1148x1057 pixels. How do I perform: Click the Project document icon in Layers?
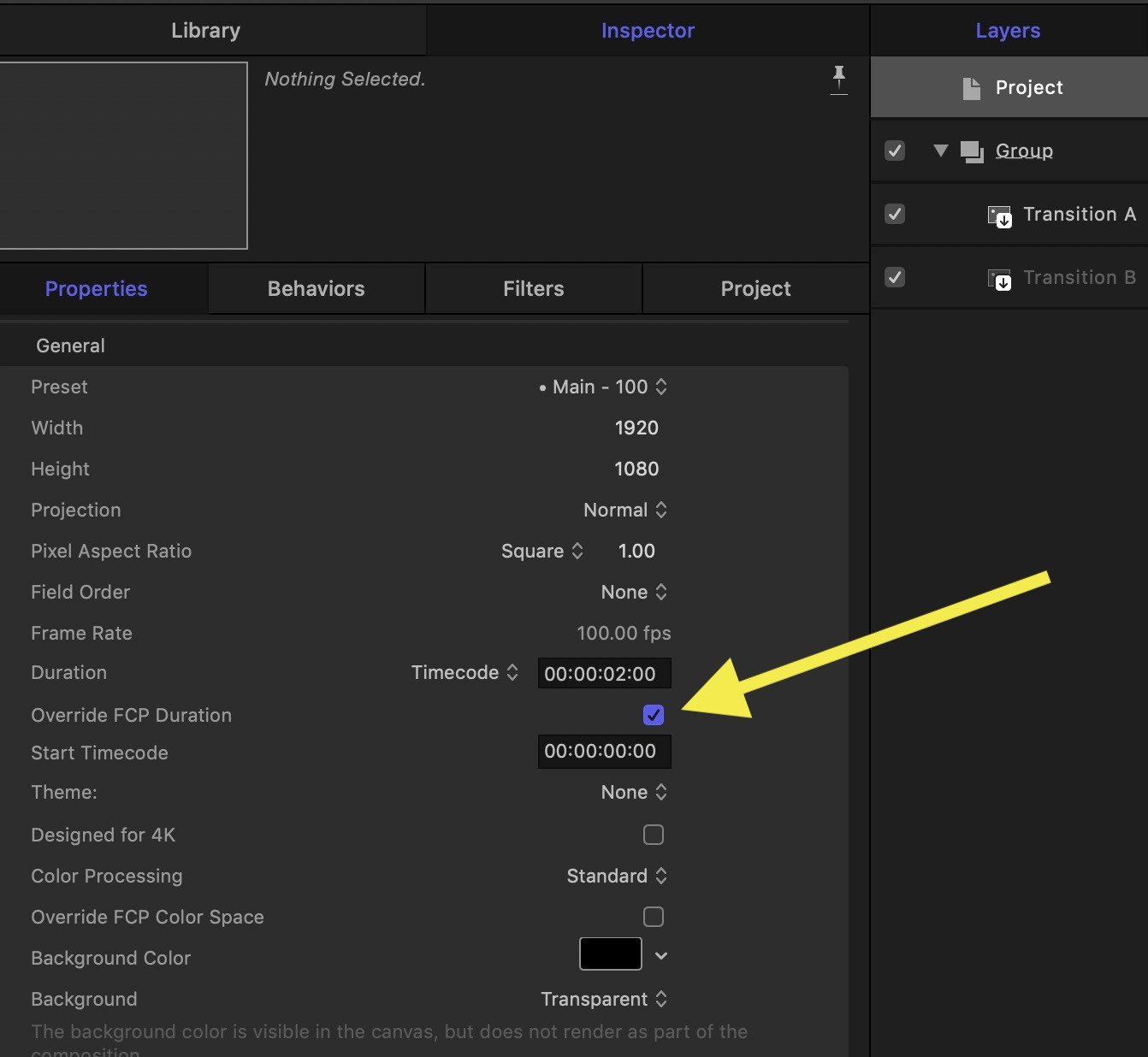972,88
